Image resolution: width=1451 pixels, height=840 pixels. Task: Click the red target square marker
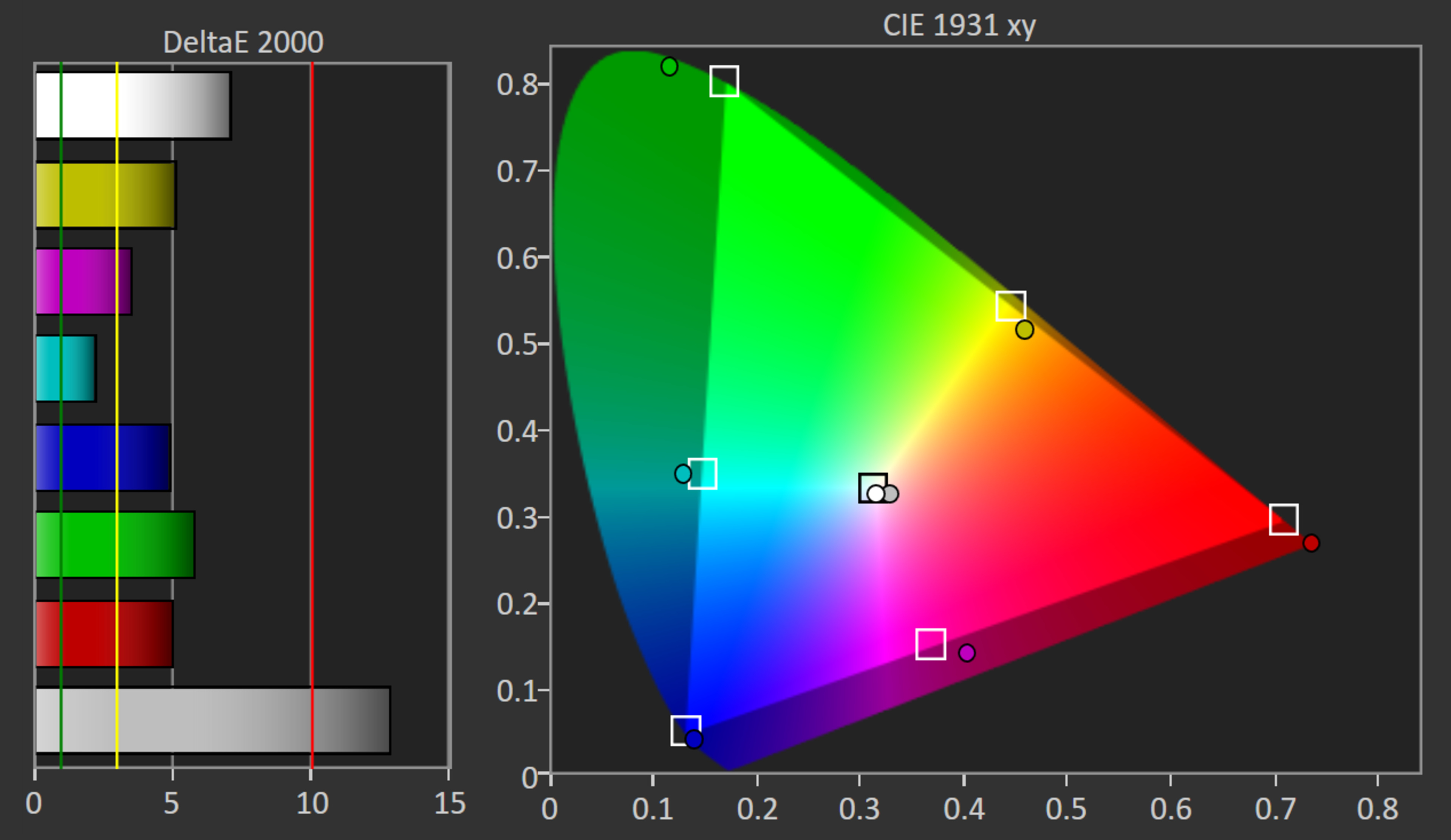(1284, 519)
